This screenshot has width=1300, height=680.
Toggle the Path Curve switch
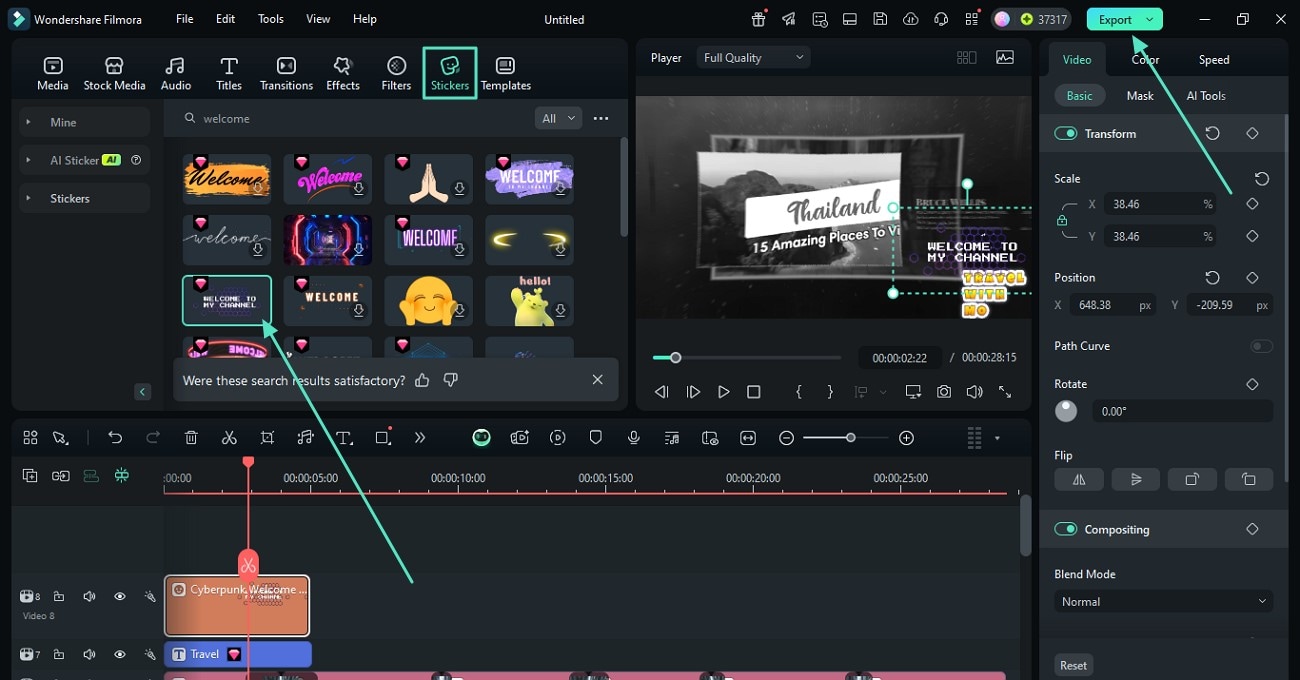pyautogui.click(x=1261, y=346)
